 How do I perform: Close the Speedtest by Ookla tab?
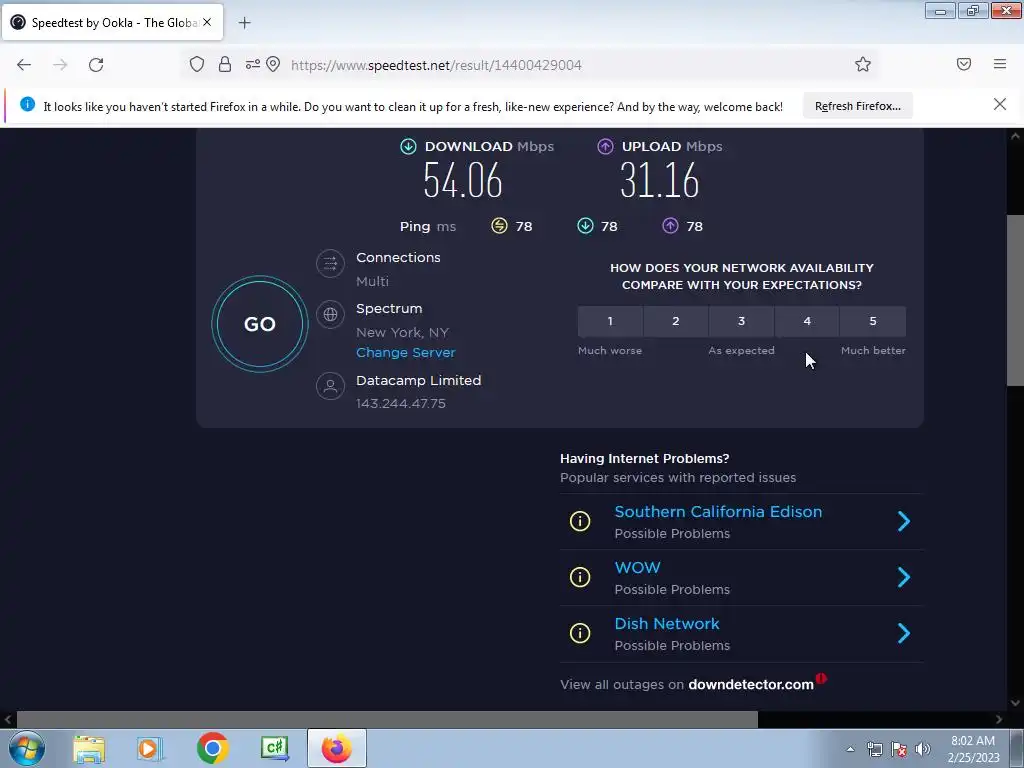[x=207, y=22]
